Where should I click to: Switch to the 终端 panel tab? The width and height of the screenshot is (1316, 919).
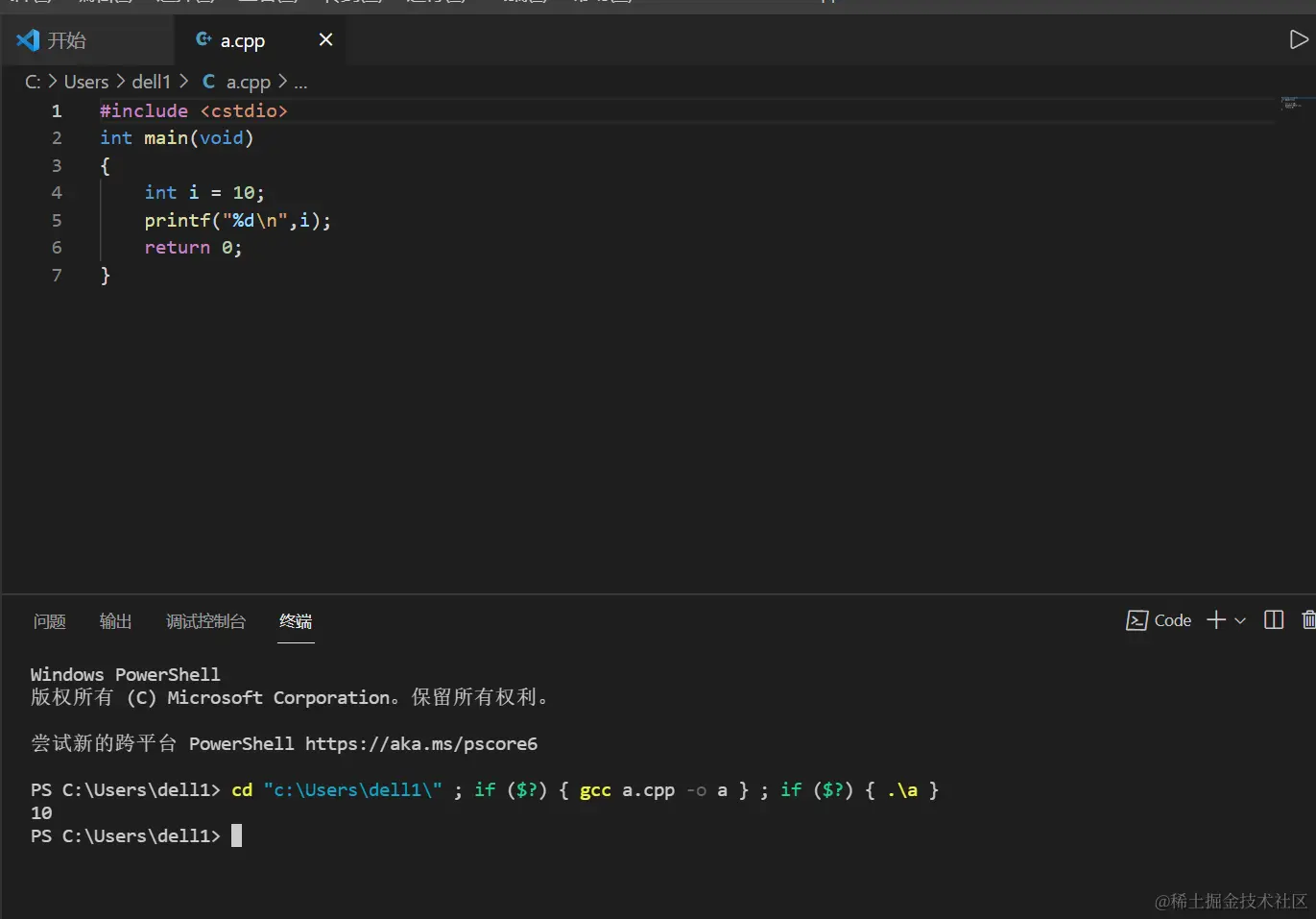(296, 621)
